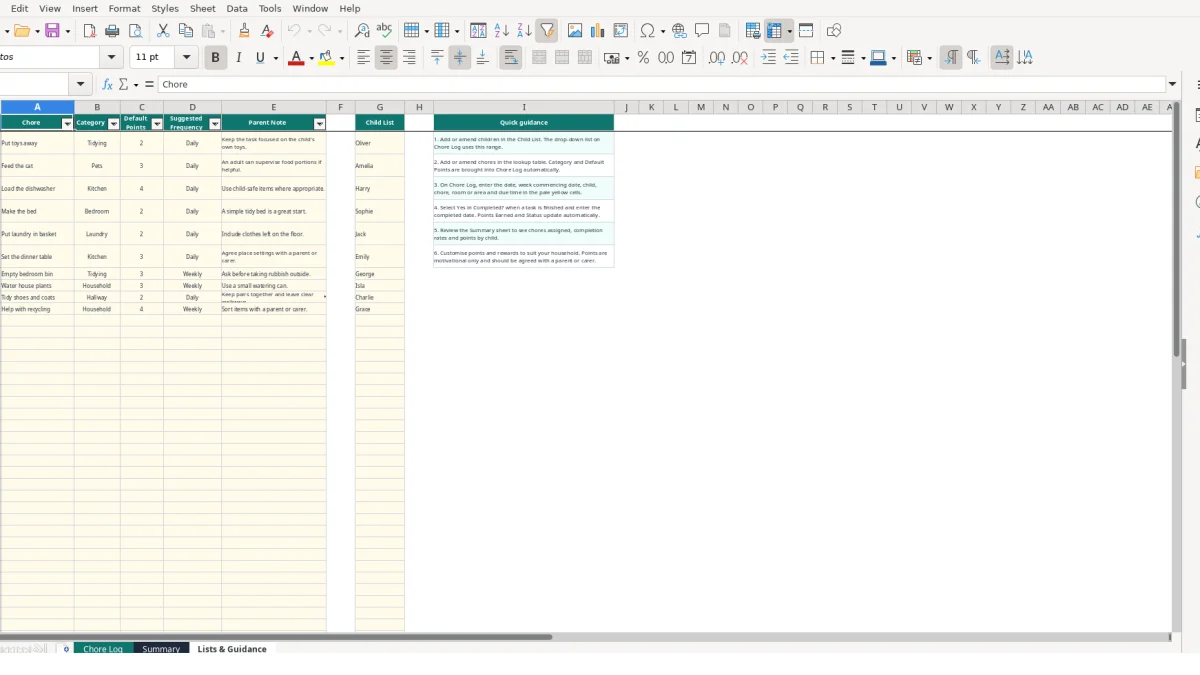Click the Save document icon
Viewport: 1200px width, 675px height.
pyautogui.click(x=52, y=31)
